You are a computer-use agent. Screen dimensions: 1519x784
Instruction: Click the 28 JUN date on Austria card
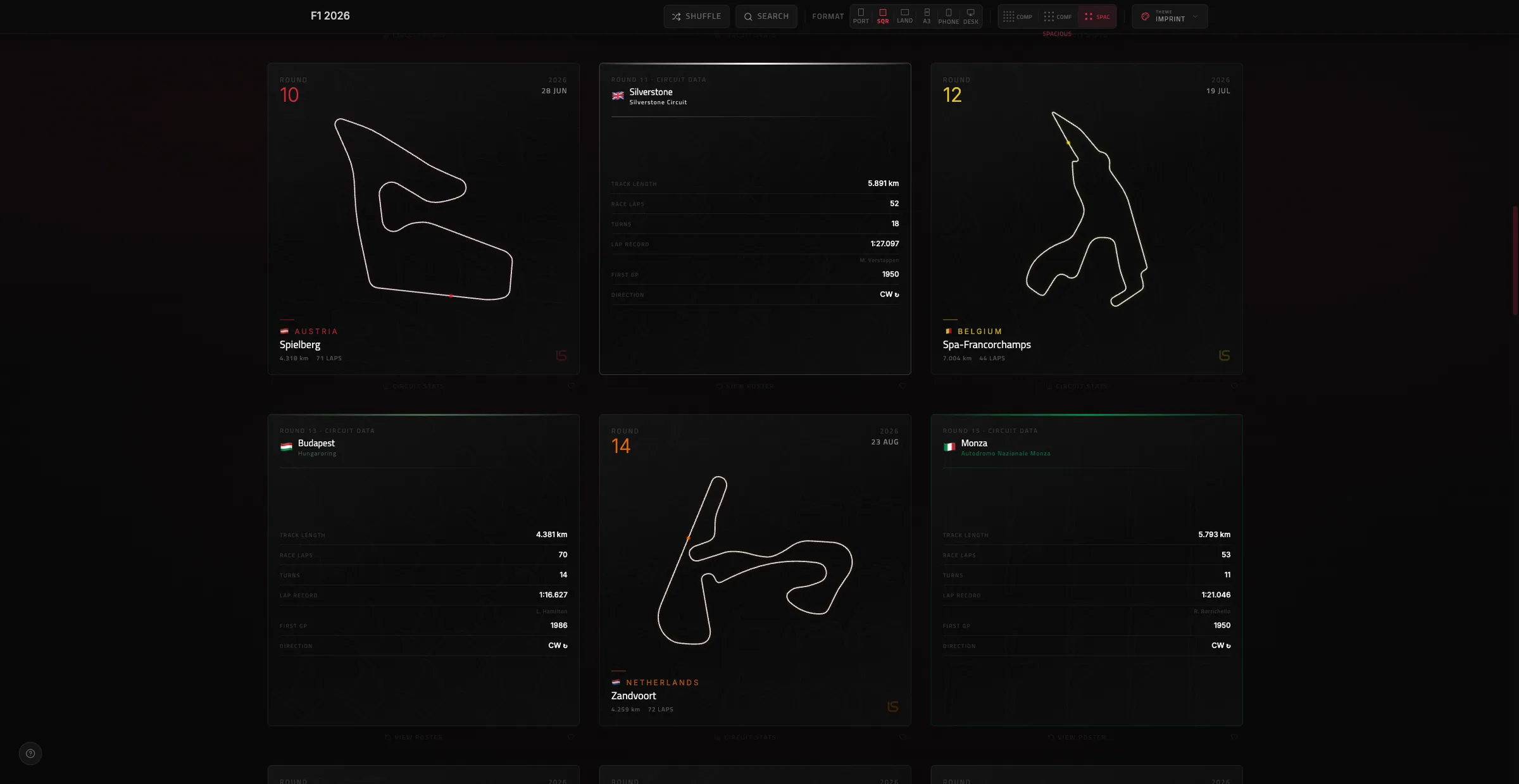click(x=554, y=91)
